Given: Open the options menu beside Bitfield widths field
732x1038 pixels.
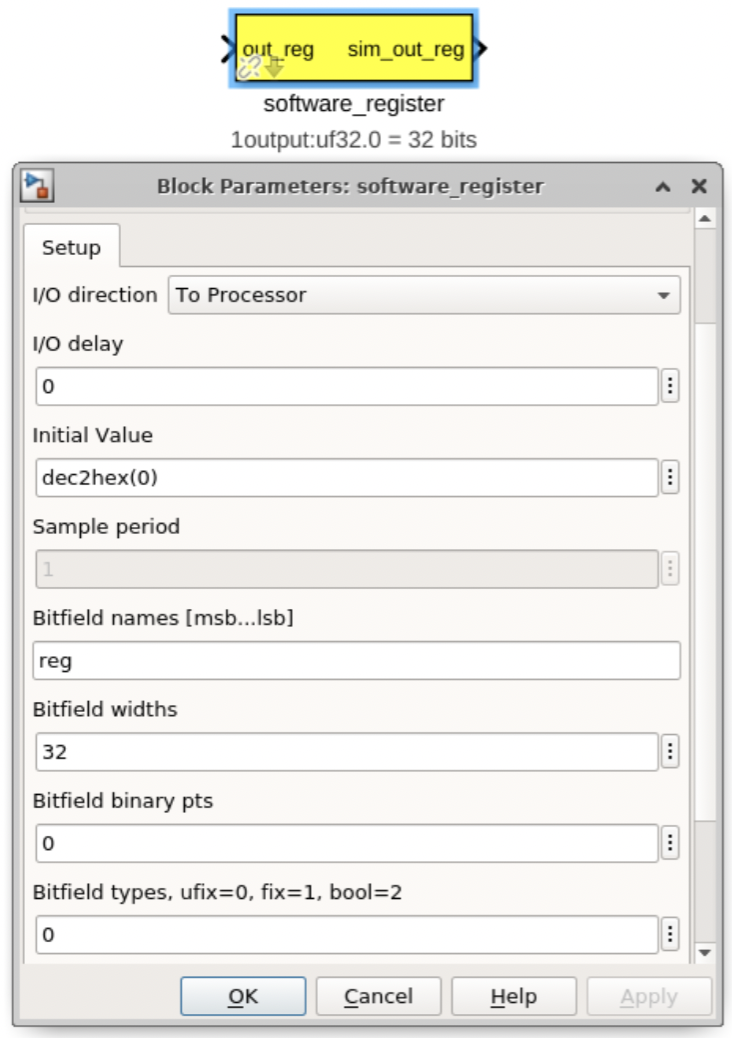Looking at the screenshot, I should [670, 752].
